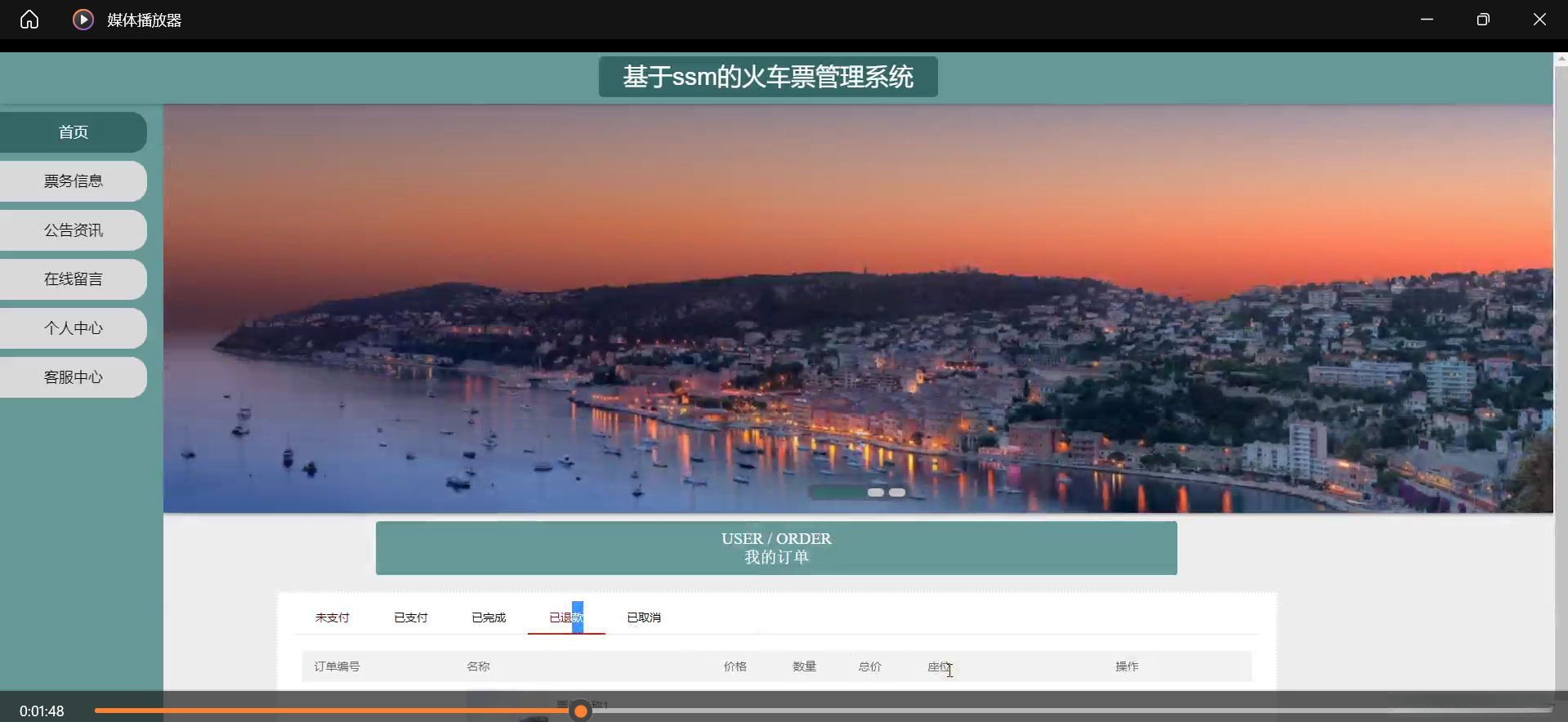
Task: Click the 媒体播放器 title text
Action: point(145,20)
